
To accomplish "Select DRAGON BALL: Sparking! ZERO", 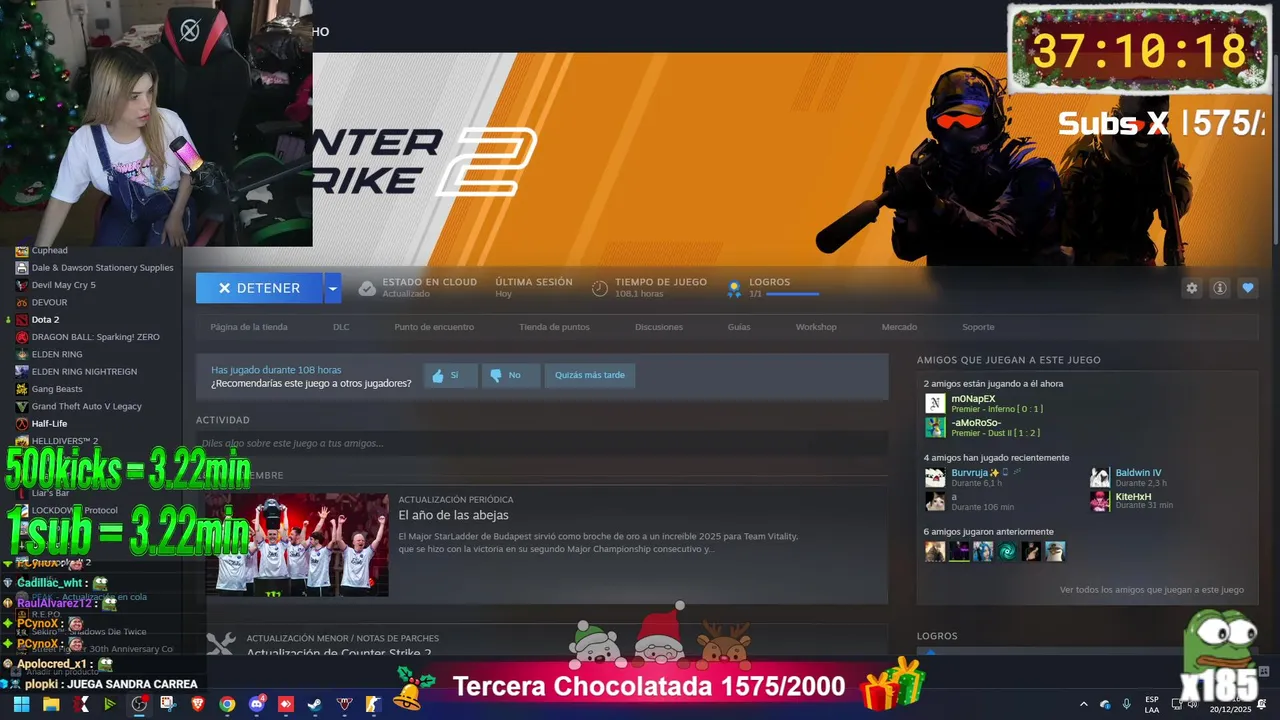I will [x=95, y=337].
